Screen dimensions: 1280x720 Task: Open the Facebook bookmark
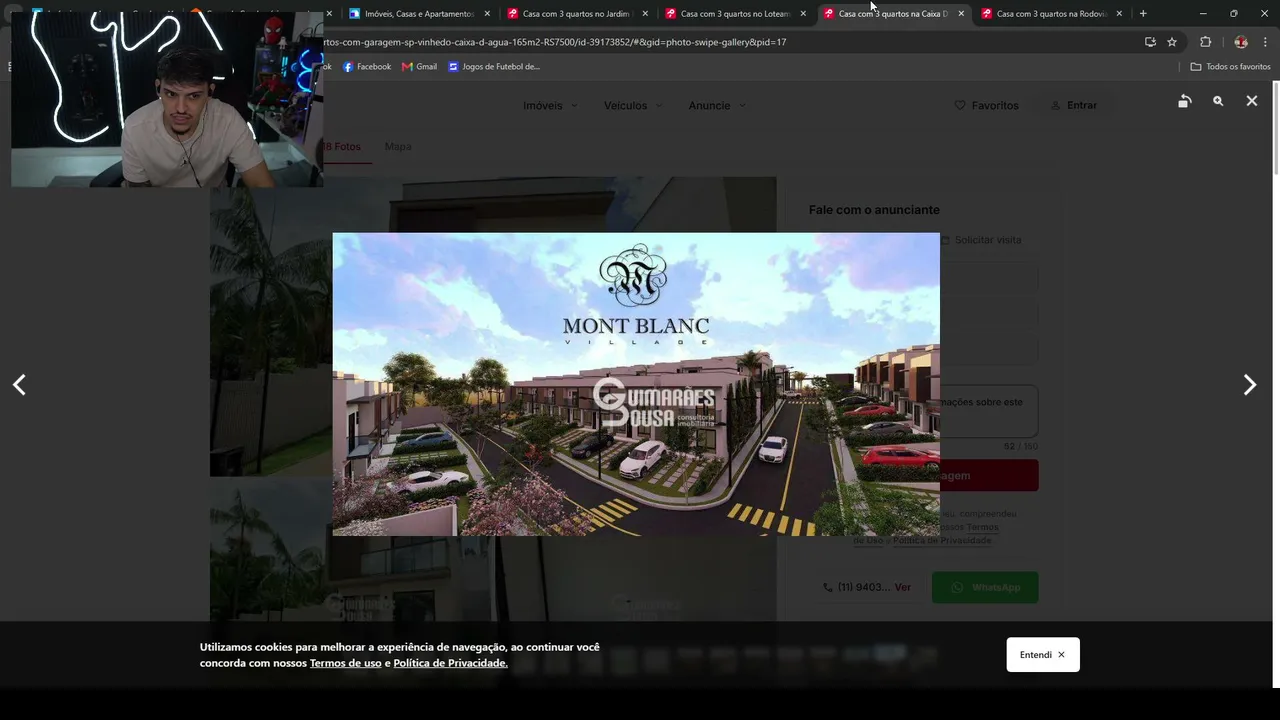coord(367,67)
